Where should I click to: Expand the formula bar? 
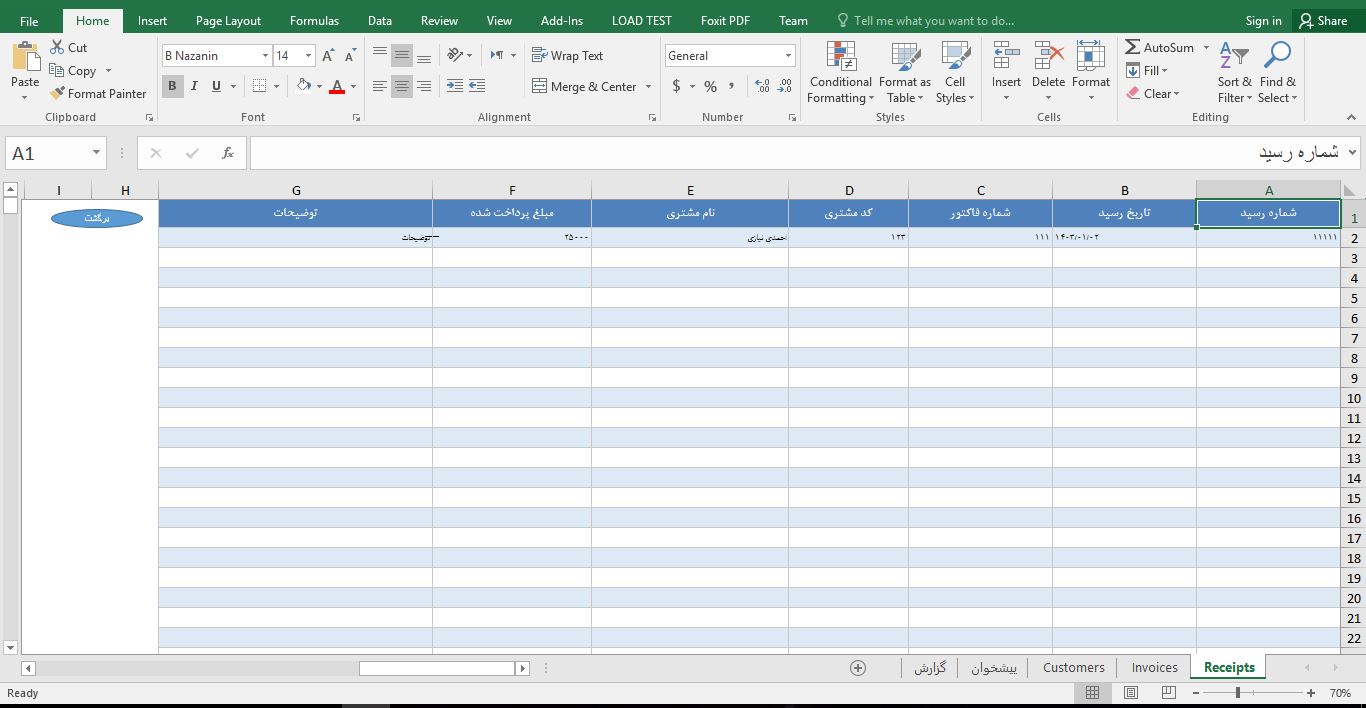click(x=1353, y=152)
